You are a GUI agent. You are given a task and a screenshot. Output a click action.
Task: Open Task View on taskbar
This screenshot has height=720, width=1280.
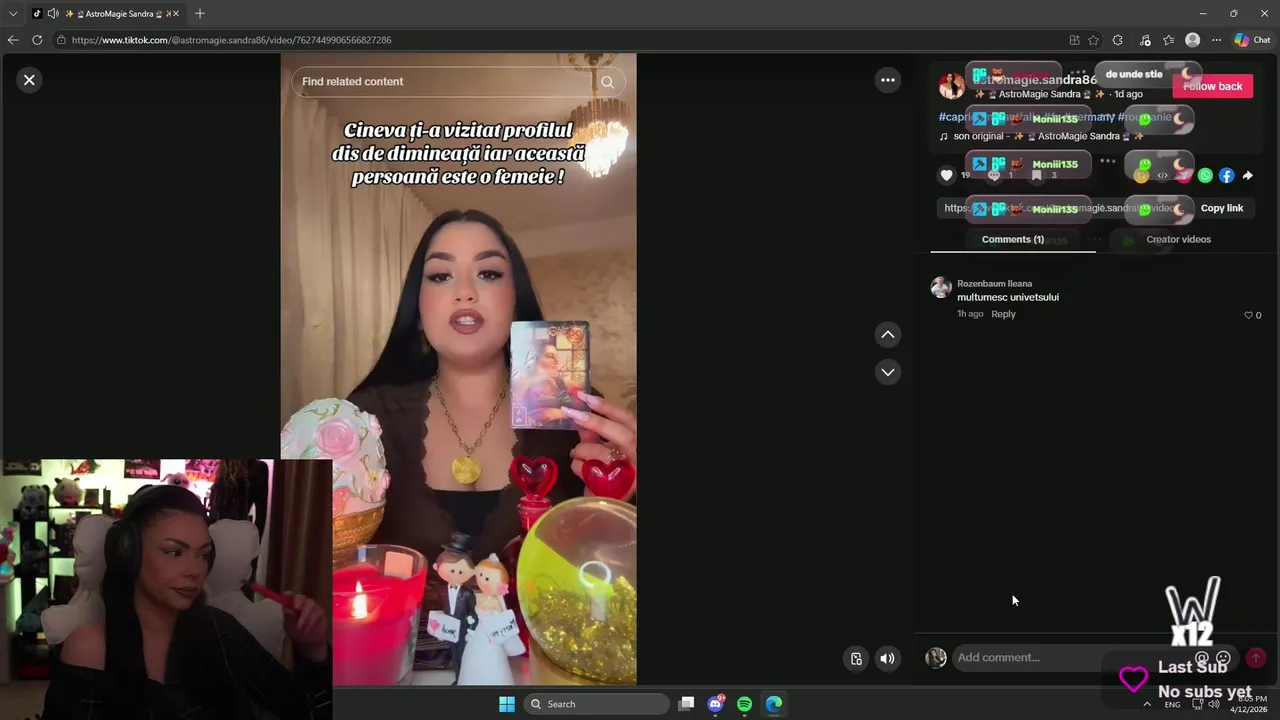(686, 704)
